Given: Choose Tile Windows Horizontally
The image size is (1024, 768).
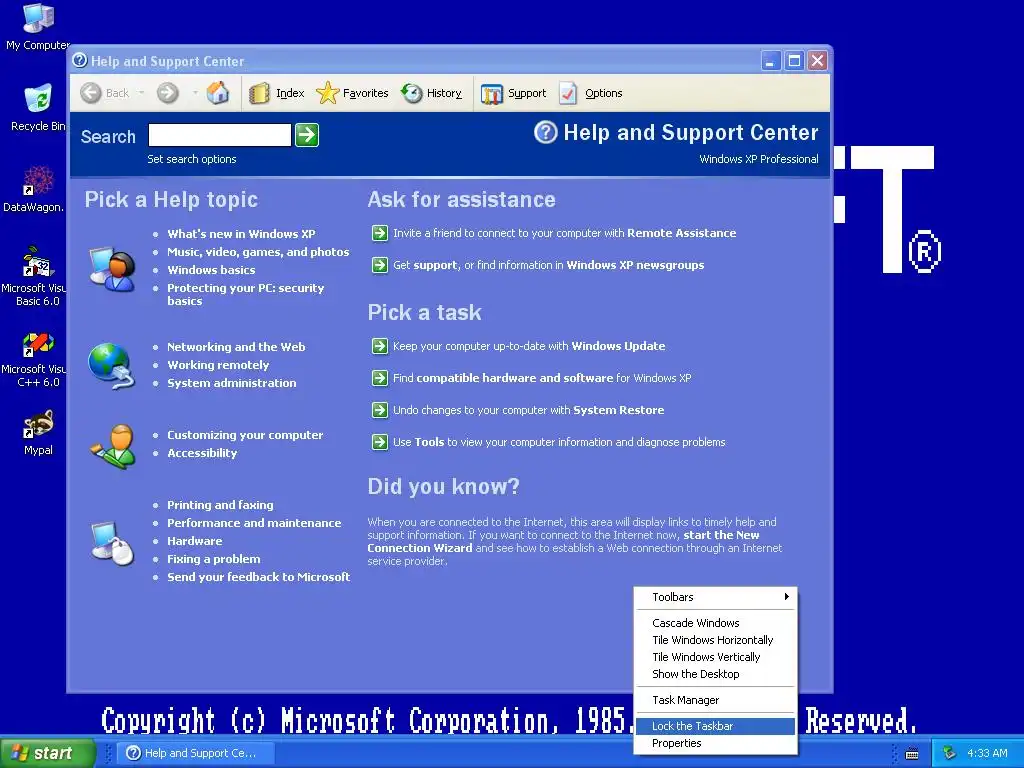Looking at the screenshot, I should pyautogui.click(x=715, y=640).
